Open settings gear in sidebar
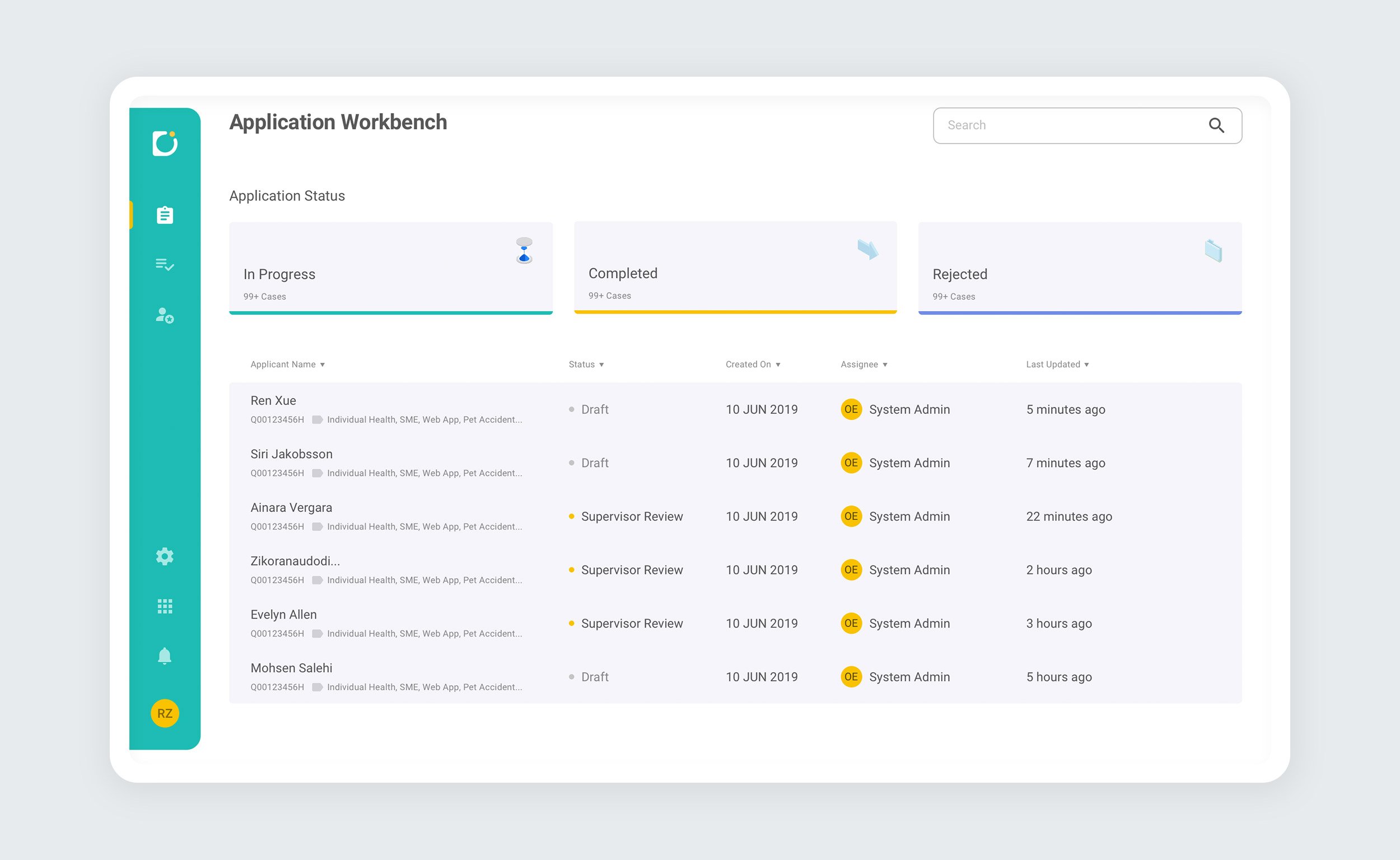 click(x=165, y=557)
